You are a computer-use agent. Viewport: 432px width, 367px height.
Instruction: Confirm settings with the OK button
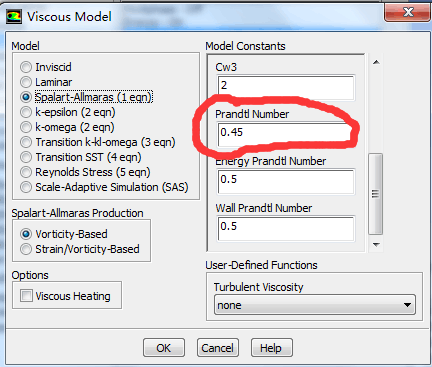click(164, 348)
